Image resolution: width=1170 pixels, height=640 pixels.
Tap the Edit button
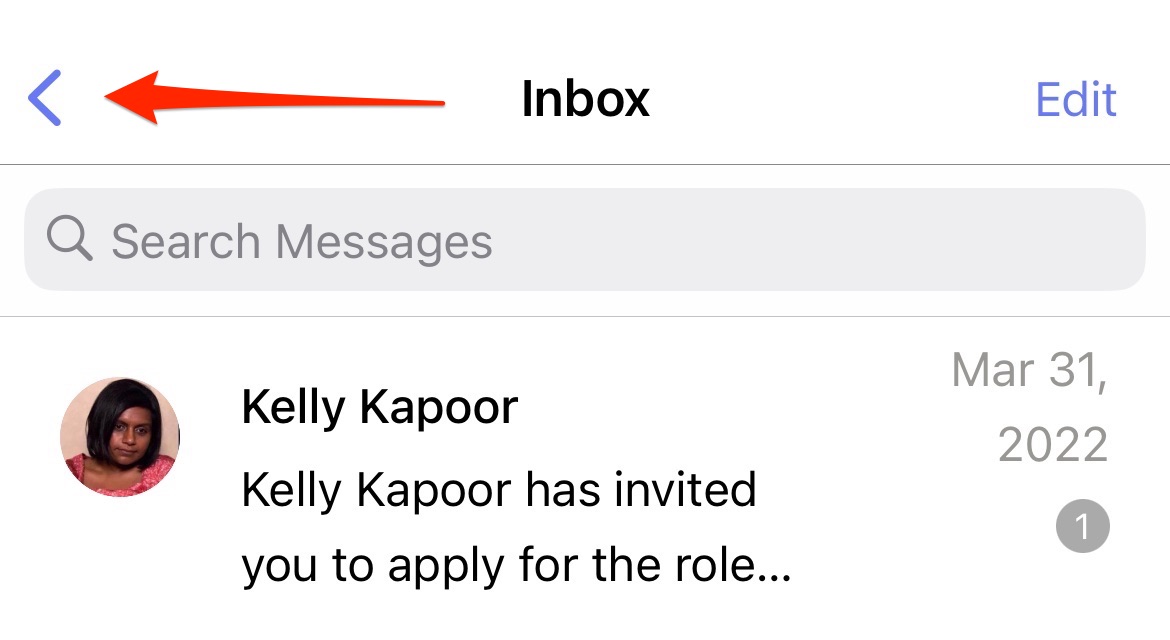tap(1075, 99)
